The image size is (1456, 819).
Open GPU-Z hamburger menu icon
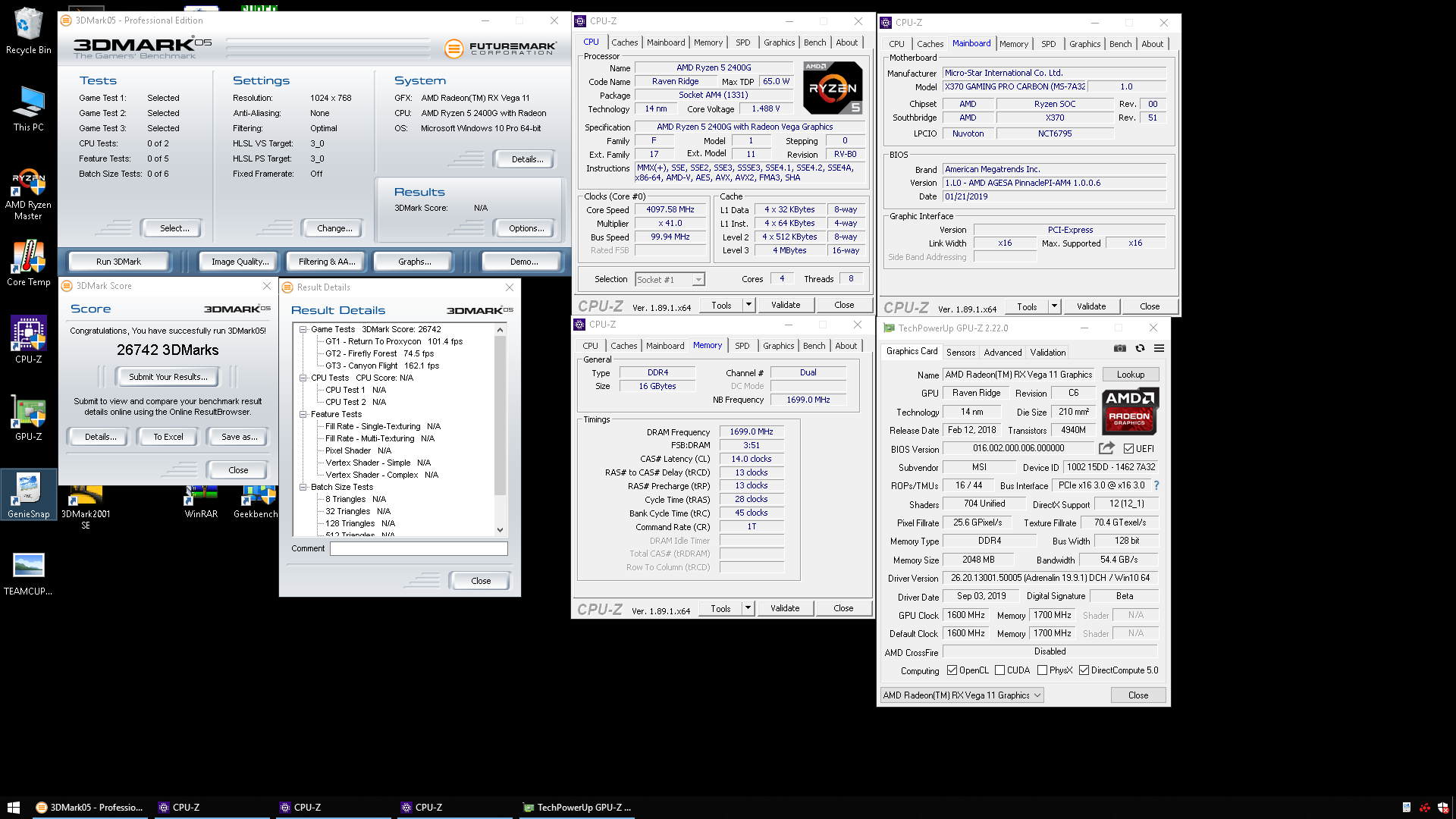click(1159, 349)
